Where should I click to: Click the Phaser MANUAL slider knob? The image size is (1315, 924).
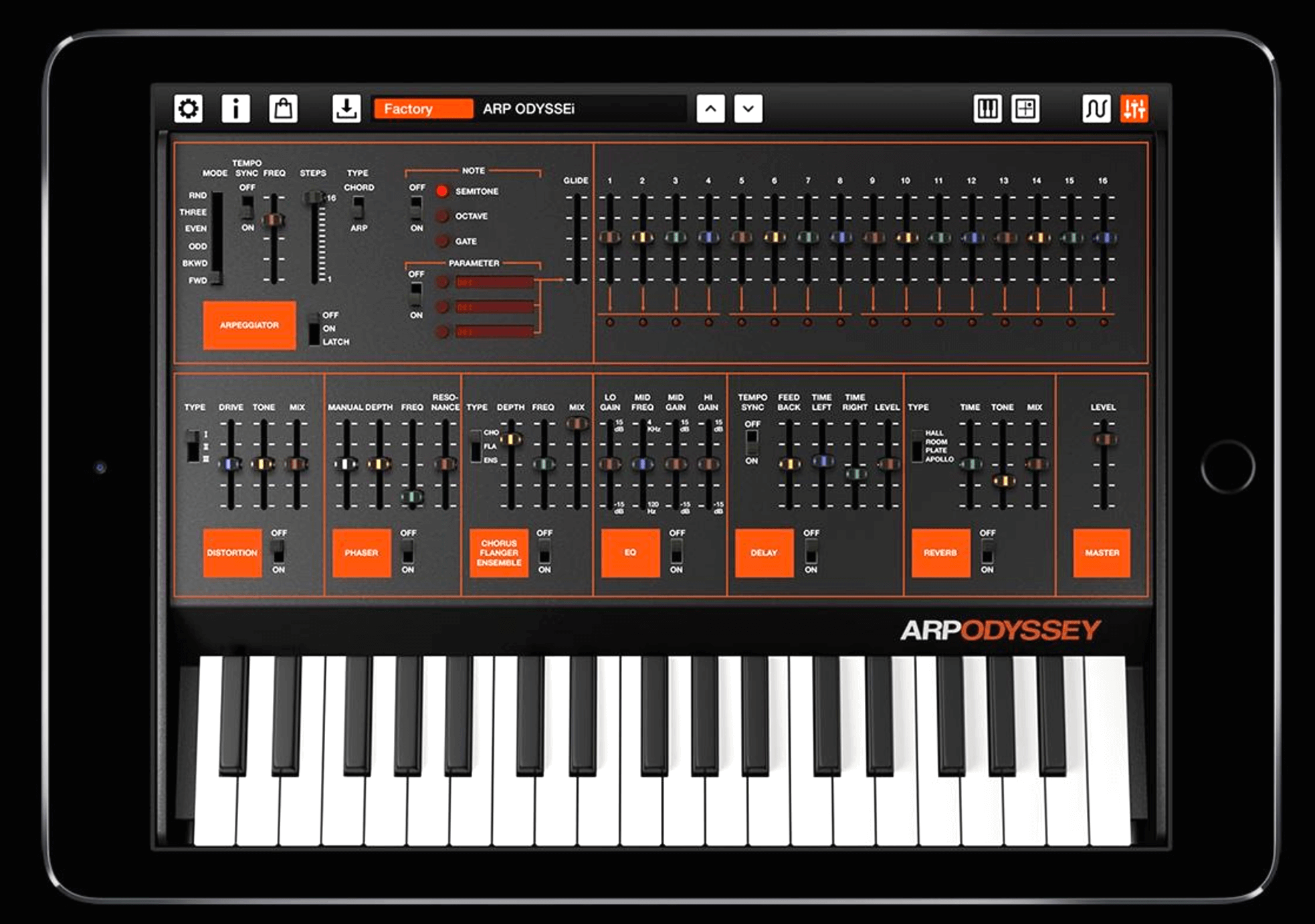346,464
